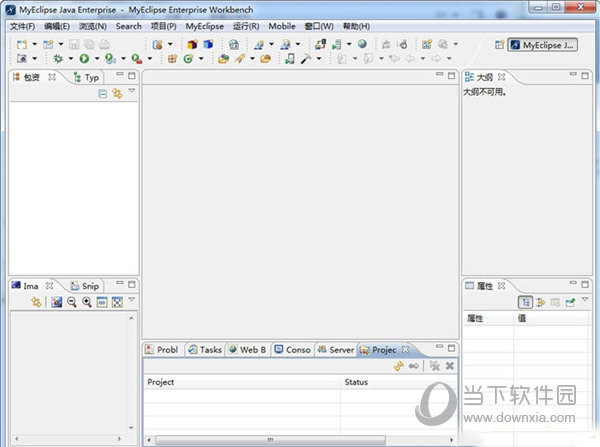600x447 pixels.
Task: Click the Debug bug icon
Action: (58, 59)
